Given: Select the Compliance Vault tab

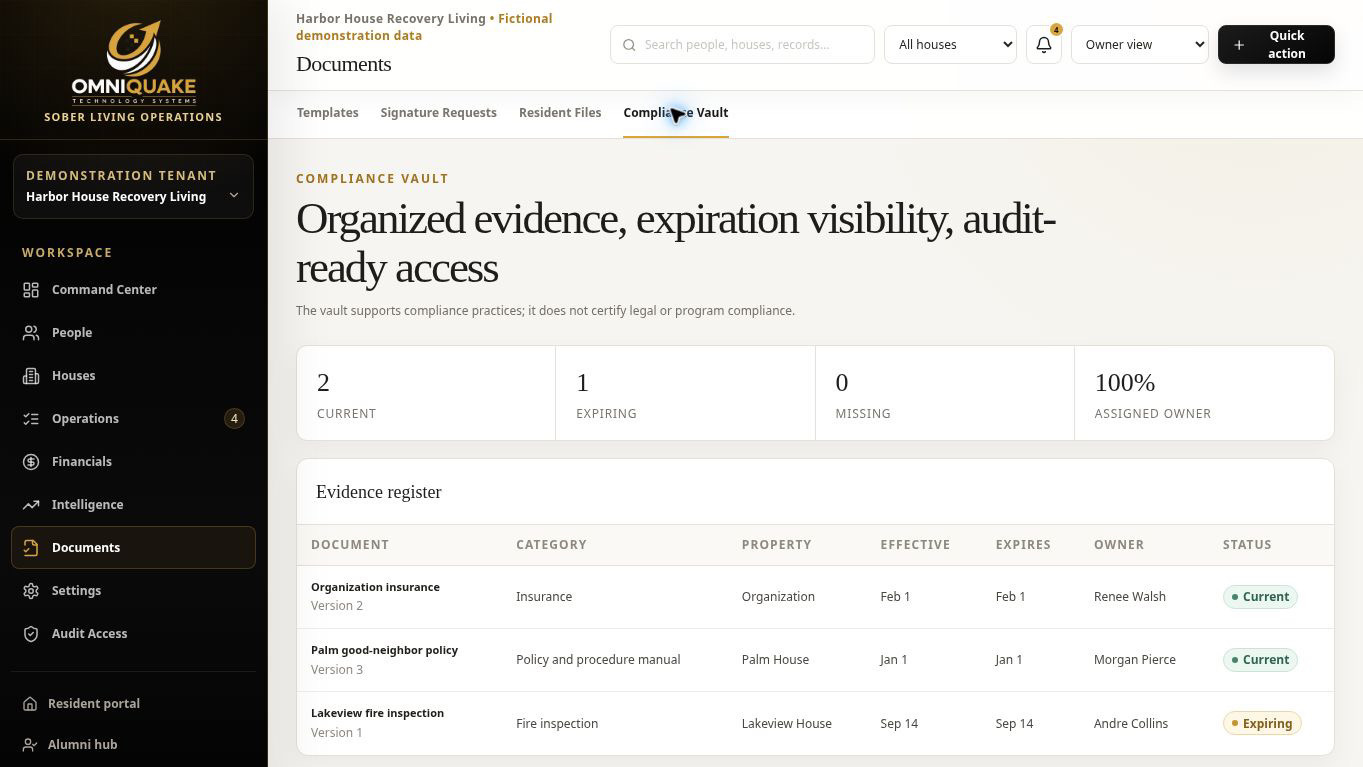Looking at the screenshot, I should [676, 113].
